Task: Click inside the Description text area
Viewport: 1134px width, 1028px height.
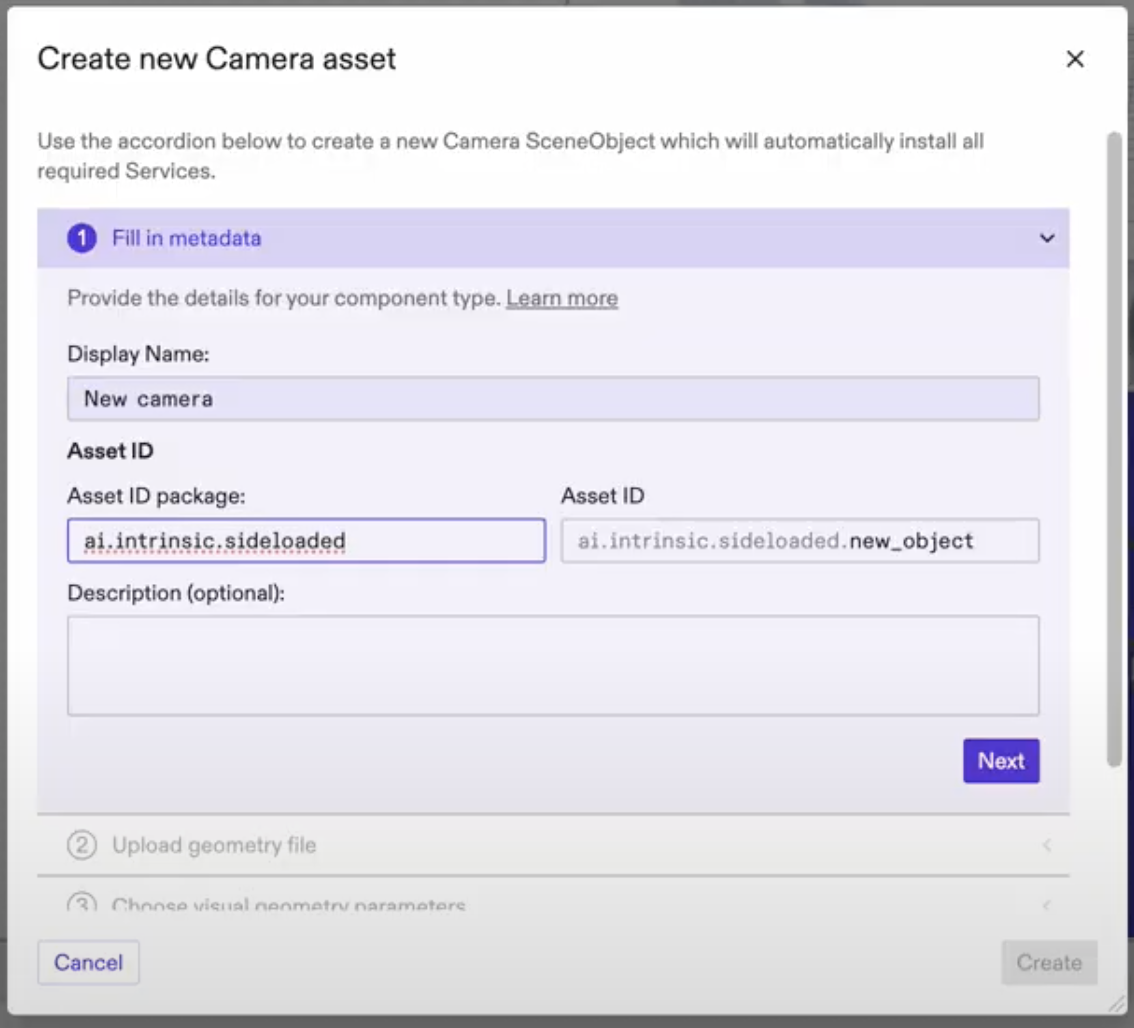Action: tap(553, 663)
